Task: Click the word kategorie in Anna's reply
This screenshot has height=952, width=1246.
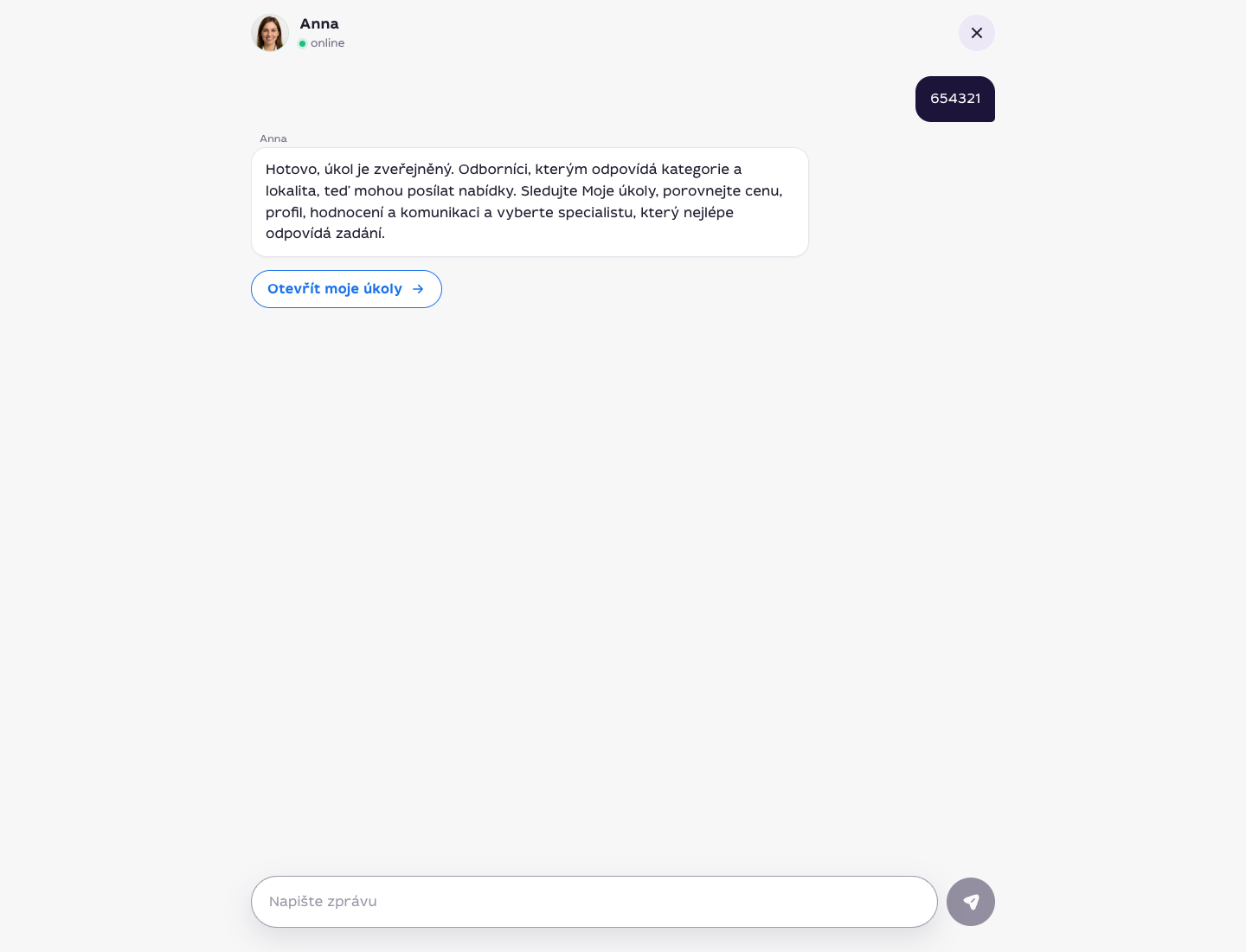Action: tap(695, 170)
